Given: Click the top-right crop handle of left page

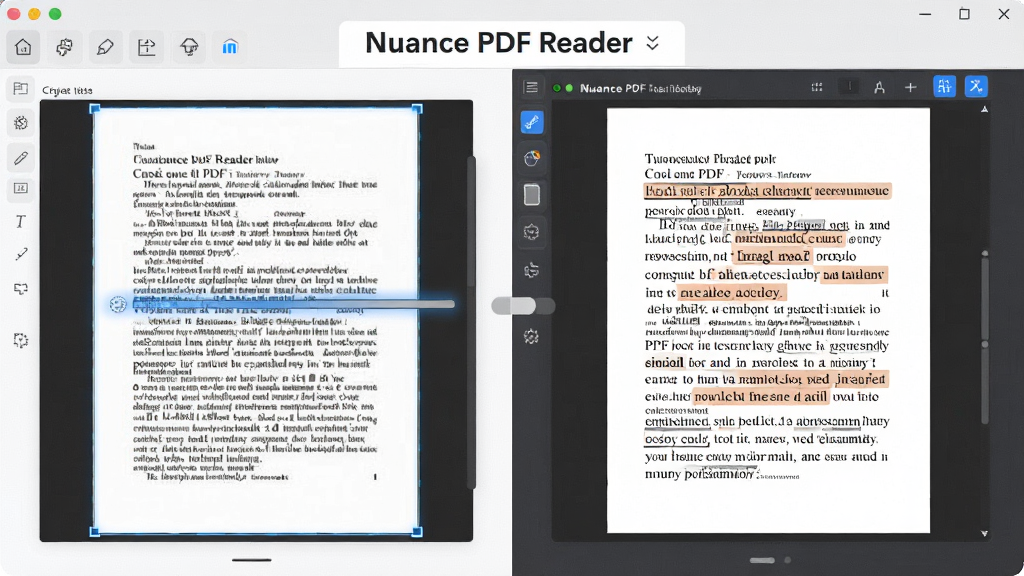Looking at the screenshot, I should click(417, 108).
